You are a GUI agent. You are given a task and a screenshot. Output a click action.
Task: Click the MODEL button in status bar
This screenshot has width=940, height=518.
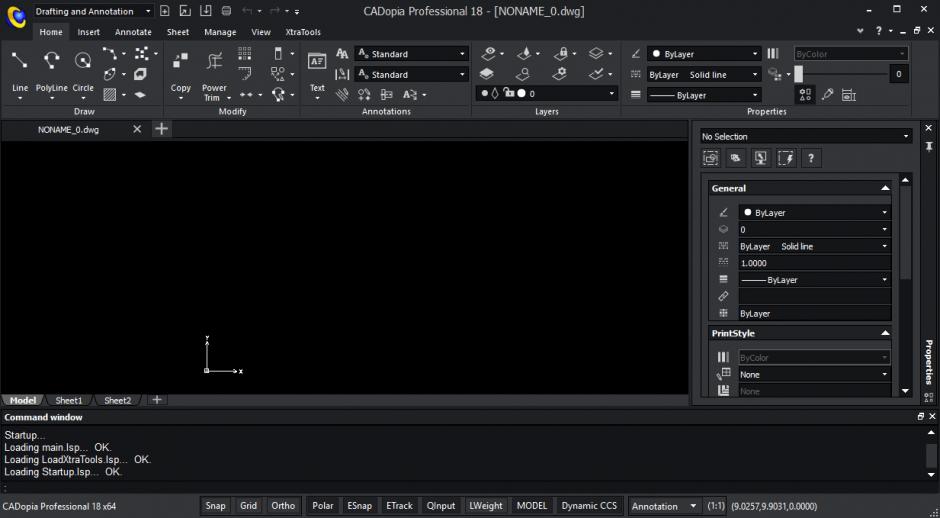click(x=532, y=506)
